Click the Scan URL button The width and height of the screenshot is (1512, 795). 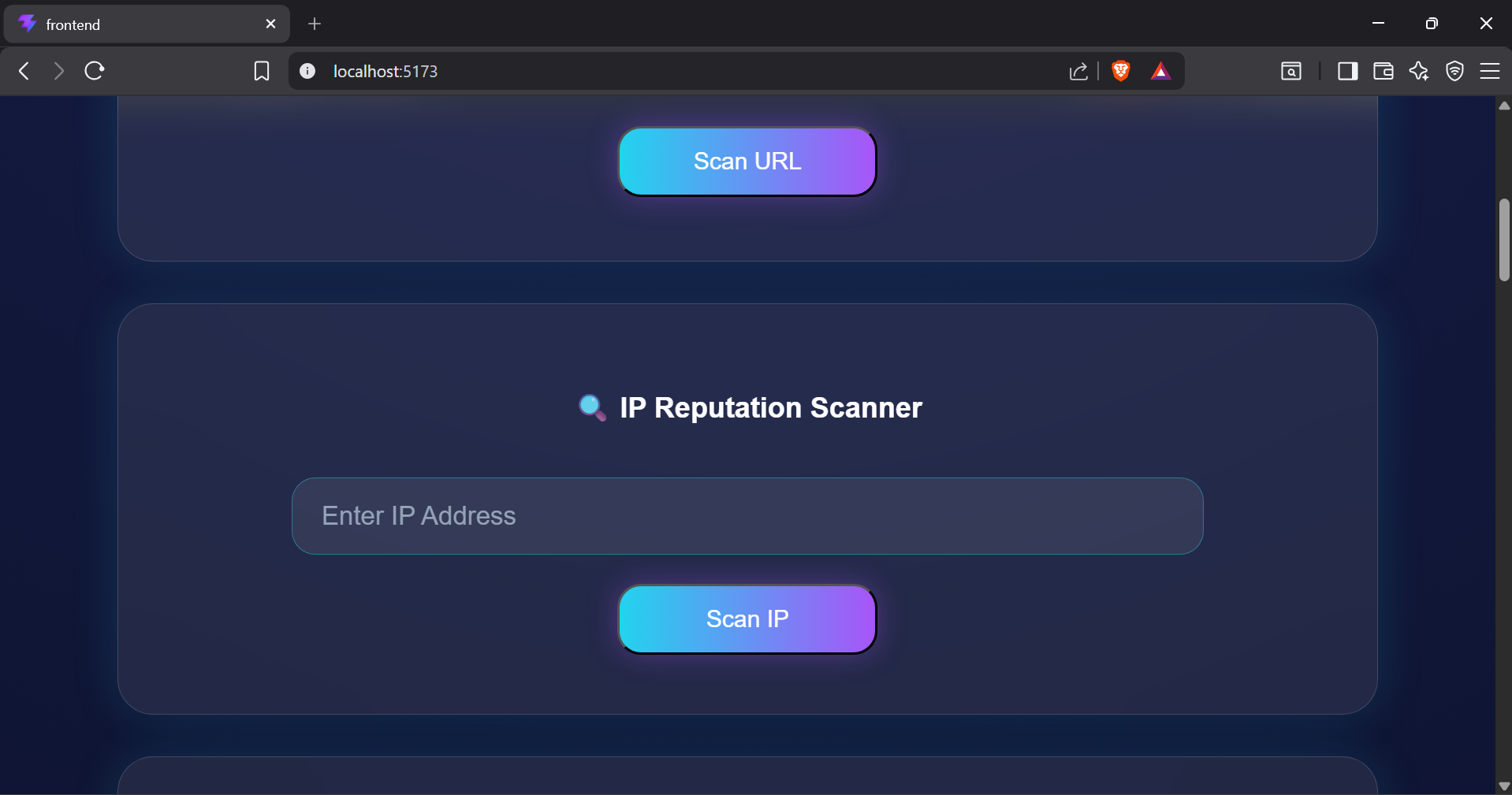point(747,162)
